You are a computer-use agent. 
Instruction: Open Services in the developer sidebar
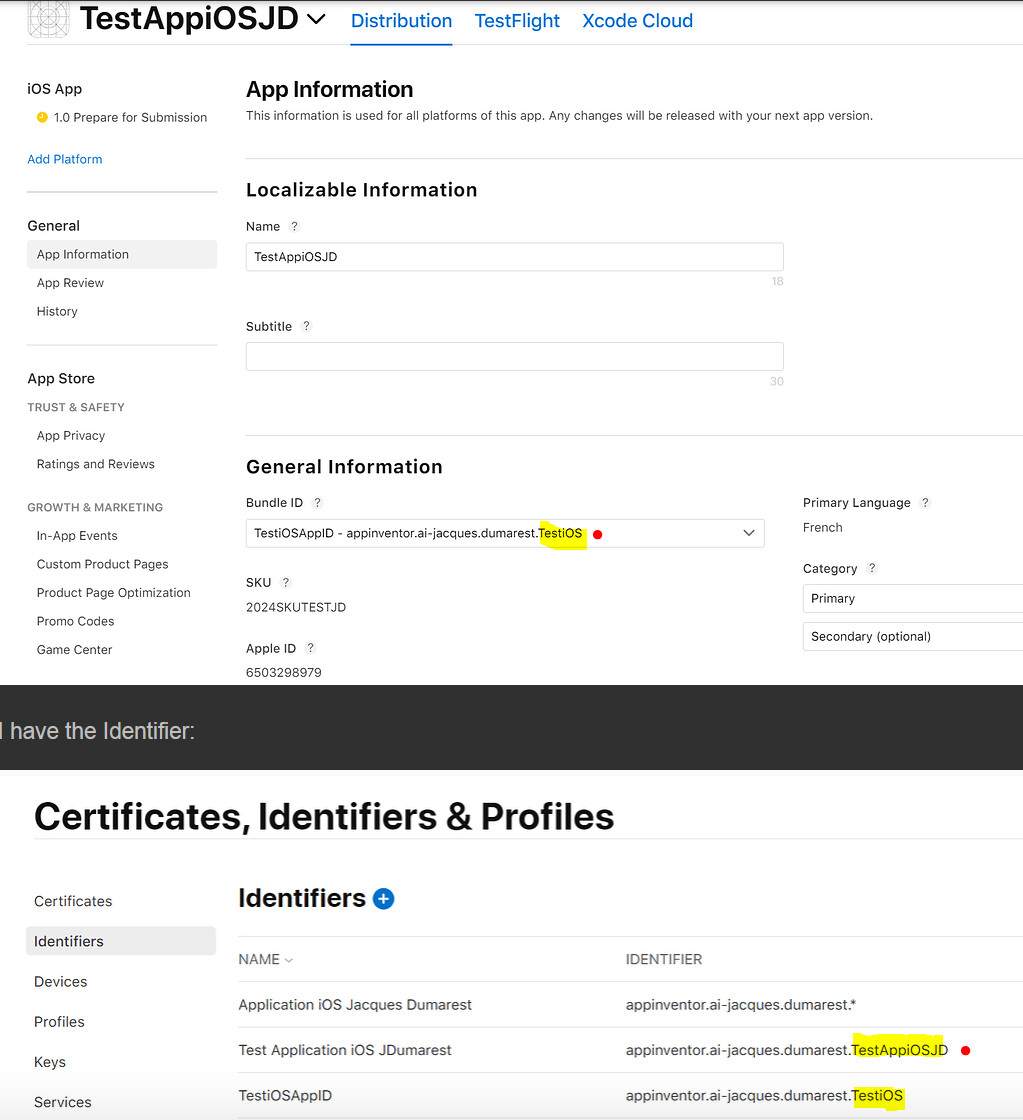click(x=63, y=1102)
